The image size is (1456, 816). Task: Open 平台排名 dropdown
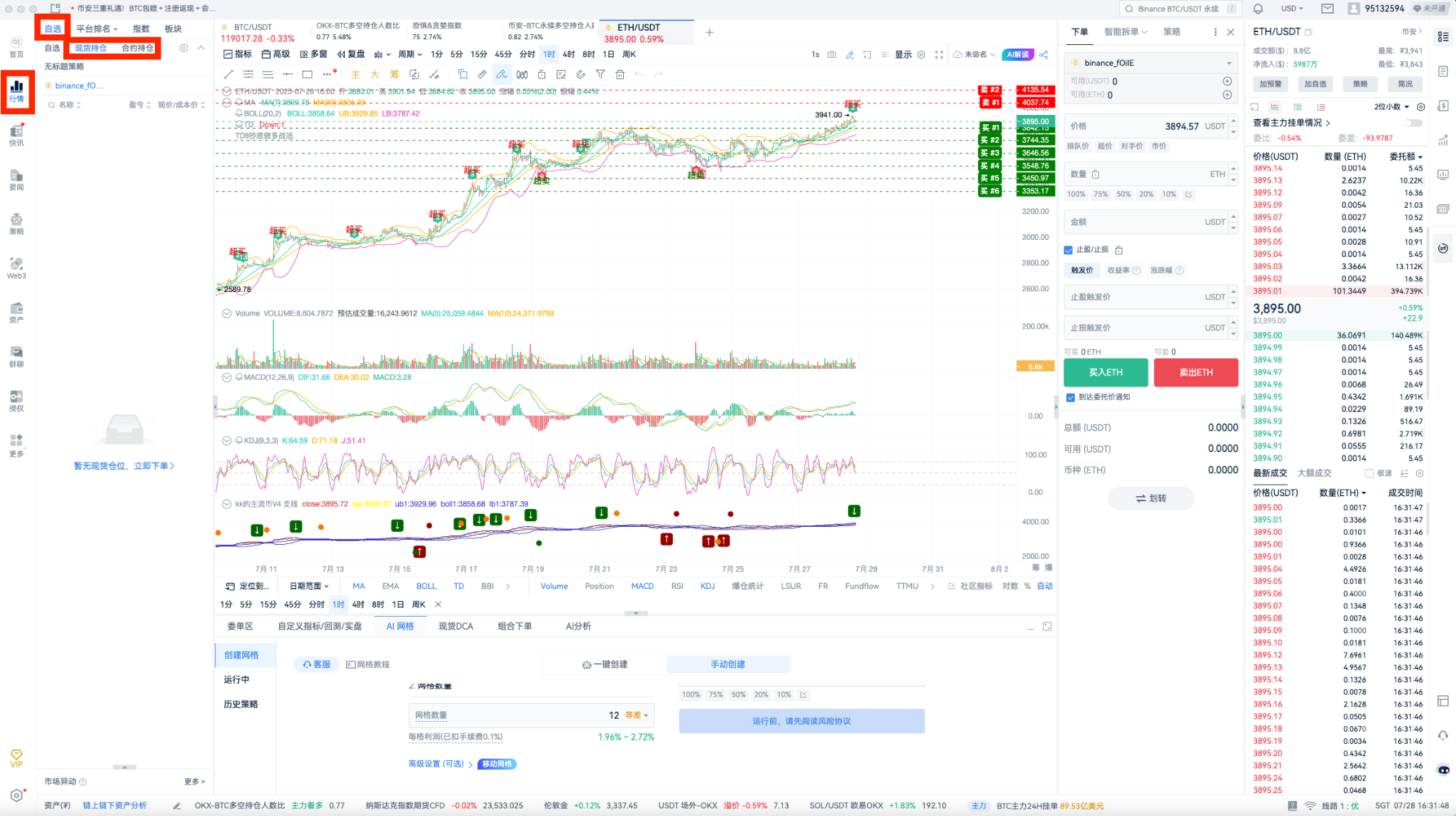tap(97, 29)
